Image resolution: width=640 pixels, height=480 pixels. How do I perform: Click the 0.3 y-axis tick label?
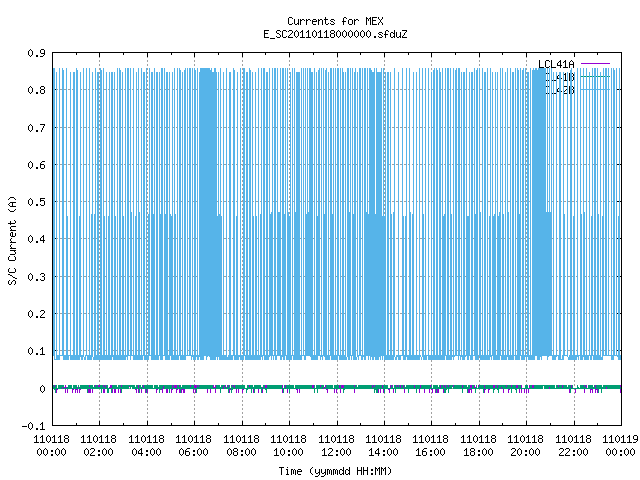(36, 277)
